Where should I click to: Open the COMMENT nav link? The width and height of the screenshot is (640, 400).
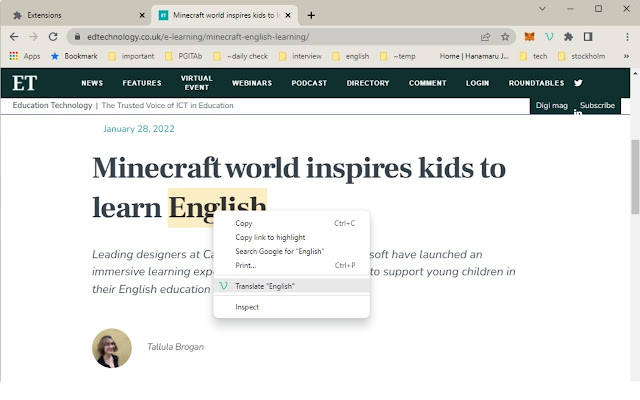[427, 83]
